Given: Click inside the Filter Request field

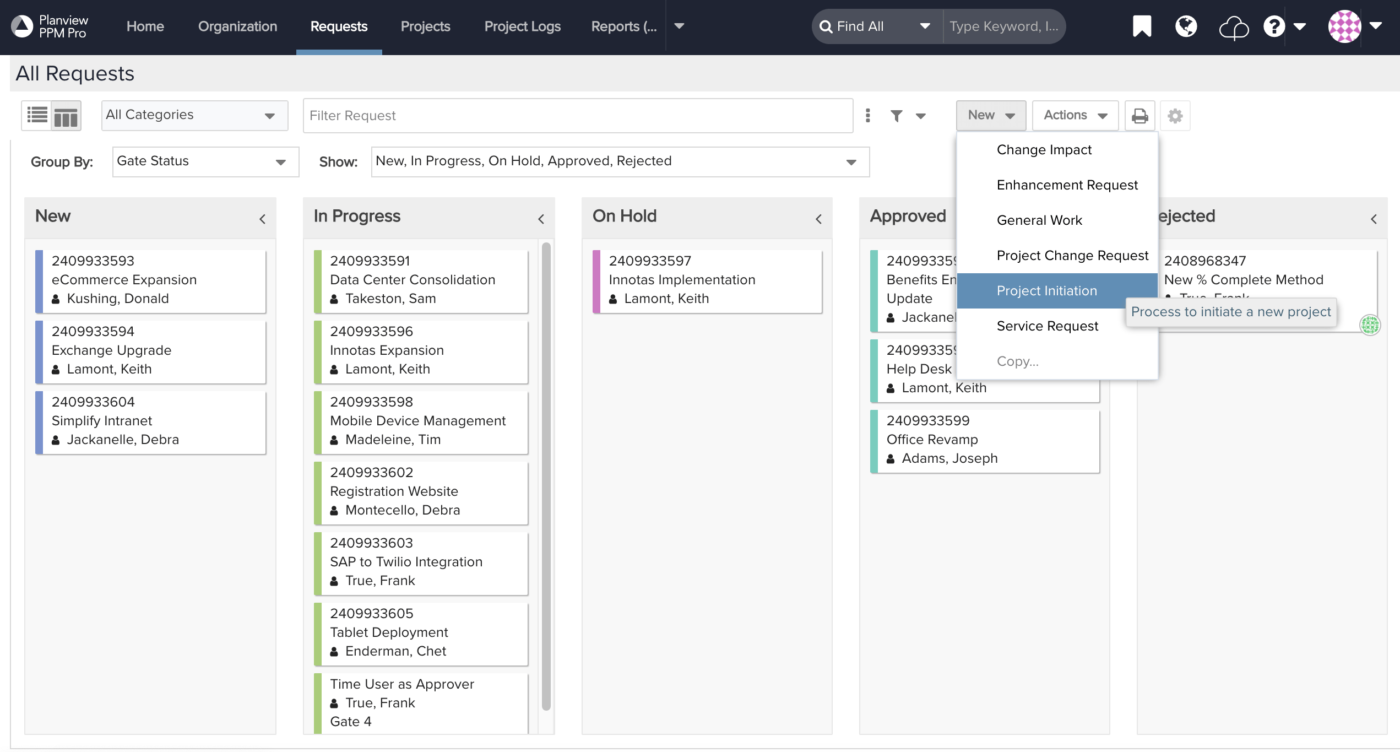Looking at the screenshot, I should [x=578, y=115].
